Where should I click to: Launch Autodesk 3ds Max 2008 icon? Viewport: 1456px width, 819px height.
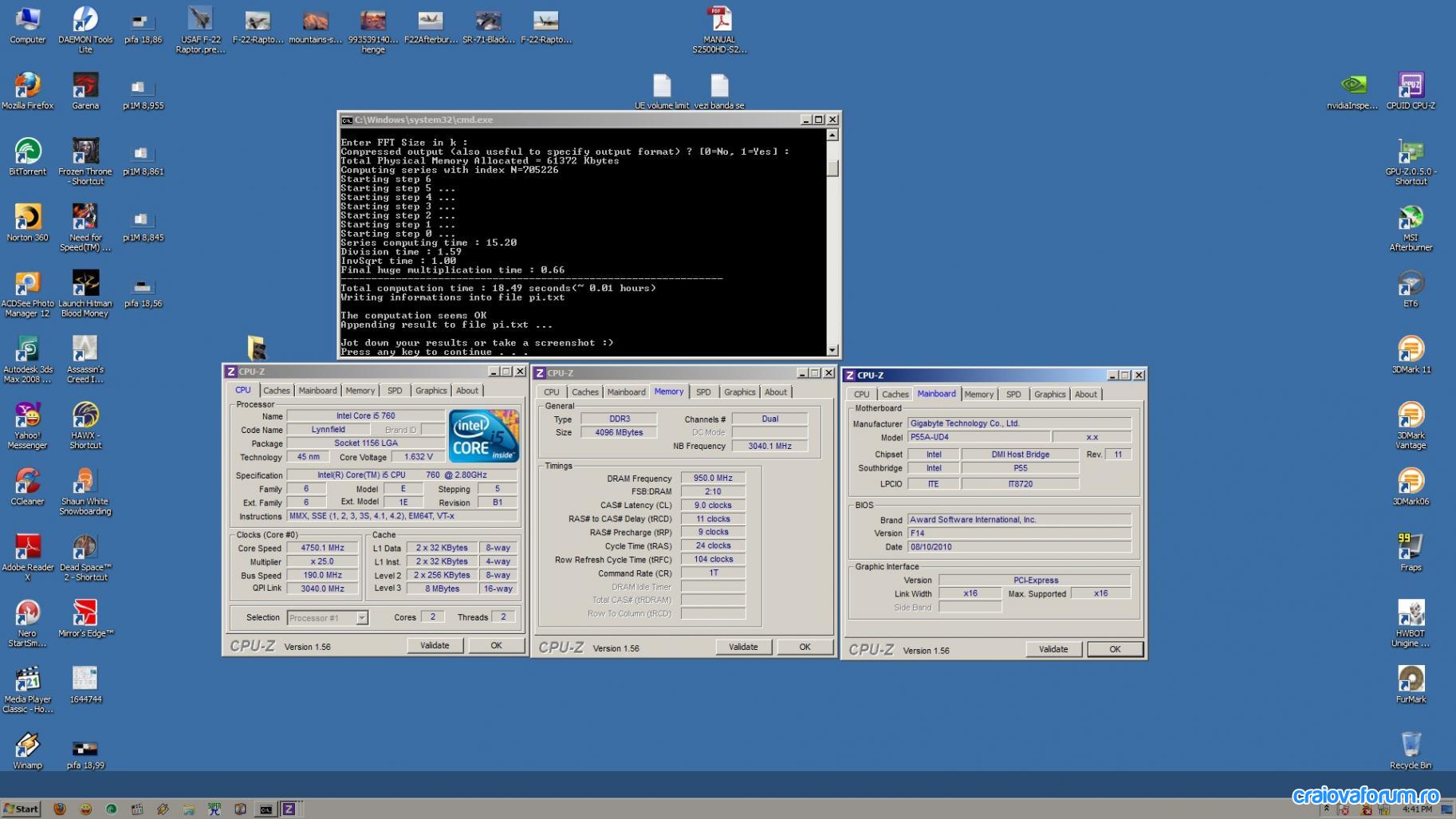[28, 360]
